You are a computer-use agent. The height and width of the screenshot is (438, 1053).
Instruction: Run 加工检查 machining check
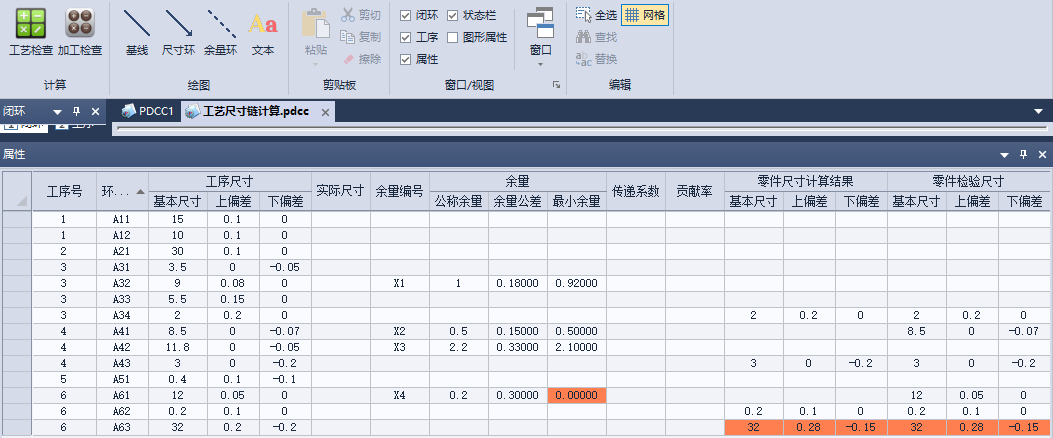click(x=80, y=32)
